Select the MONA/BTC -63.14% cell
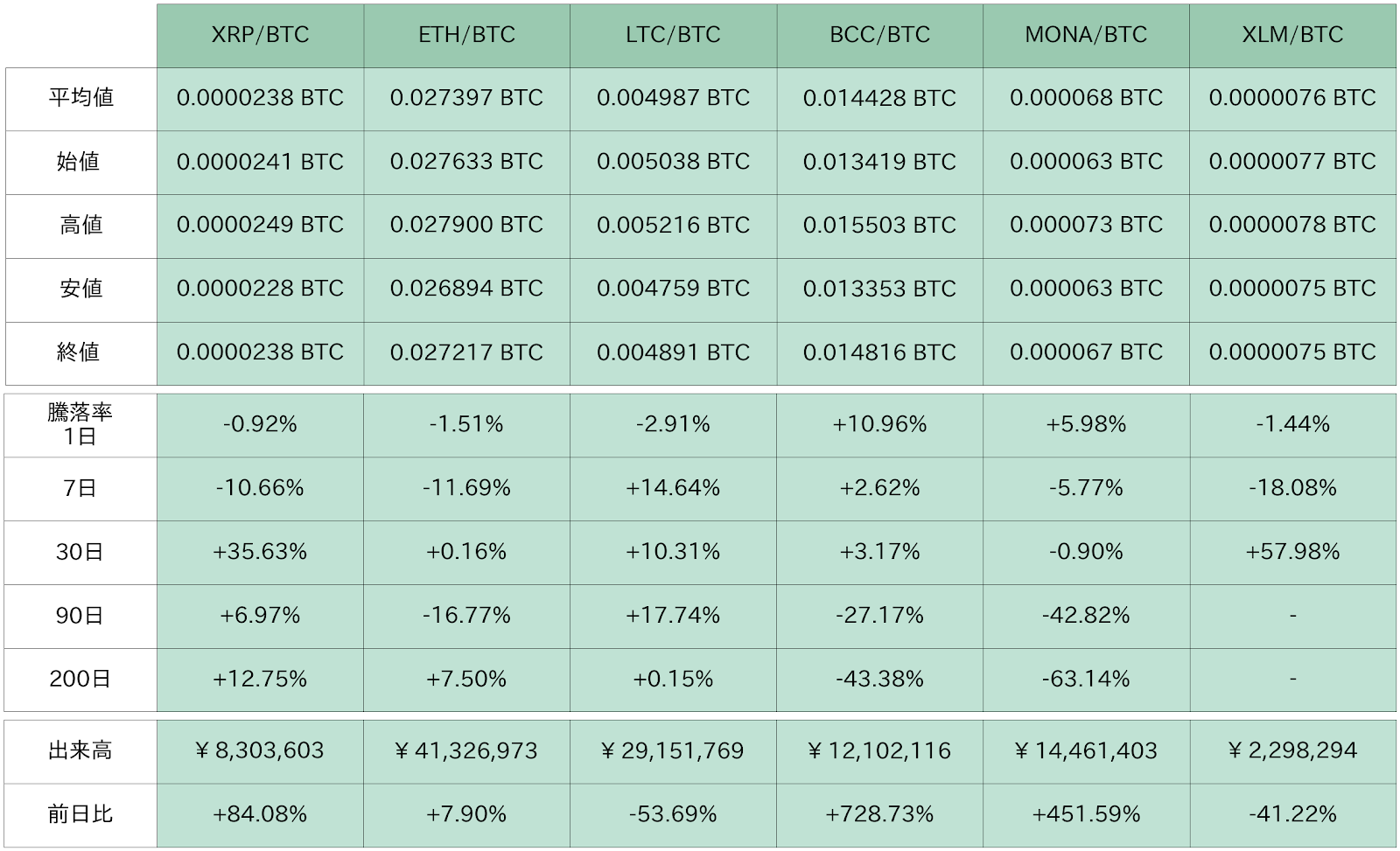 (x=1086, y=679)
